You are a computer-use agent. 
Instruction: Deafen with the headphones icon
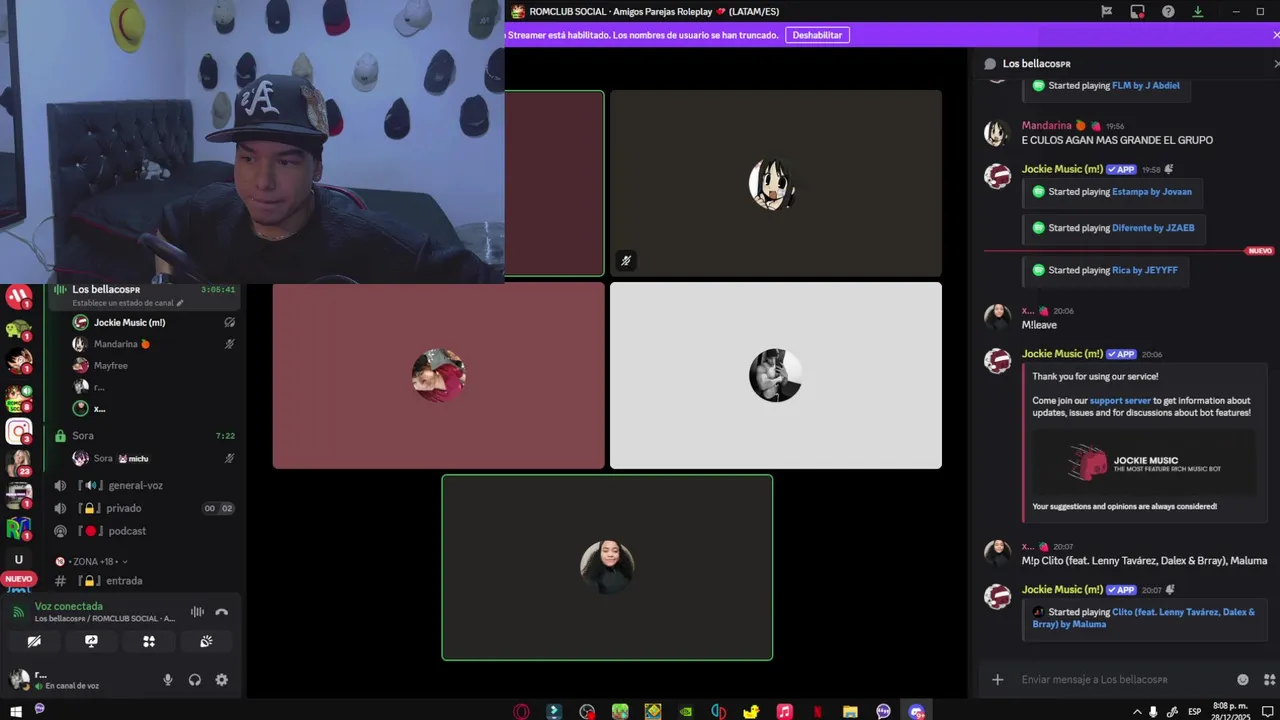click(195, 680)
